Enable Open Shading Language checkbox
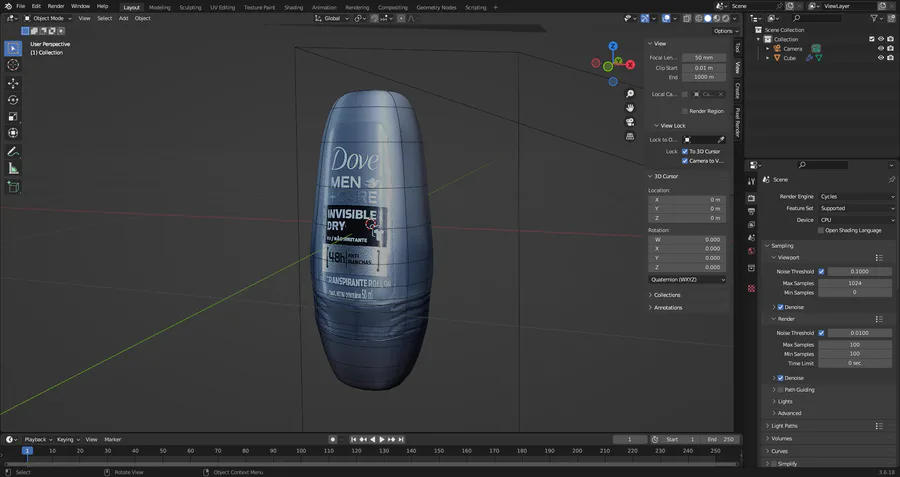This screenshot has width=900, height=477. (x=821, y=230)
